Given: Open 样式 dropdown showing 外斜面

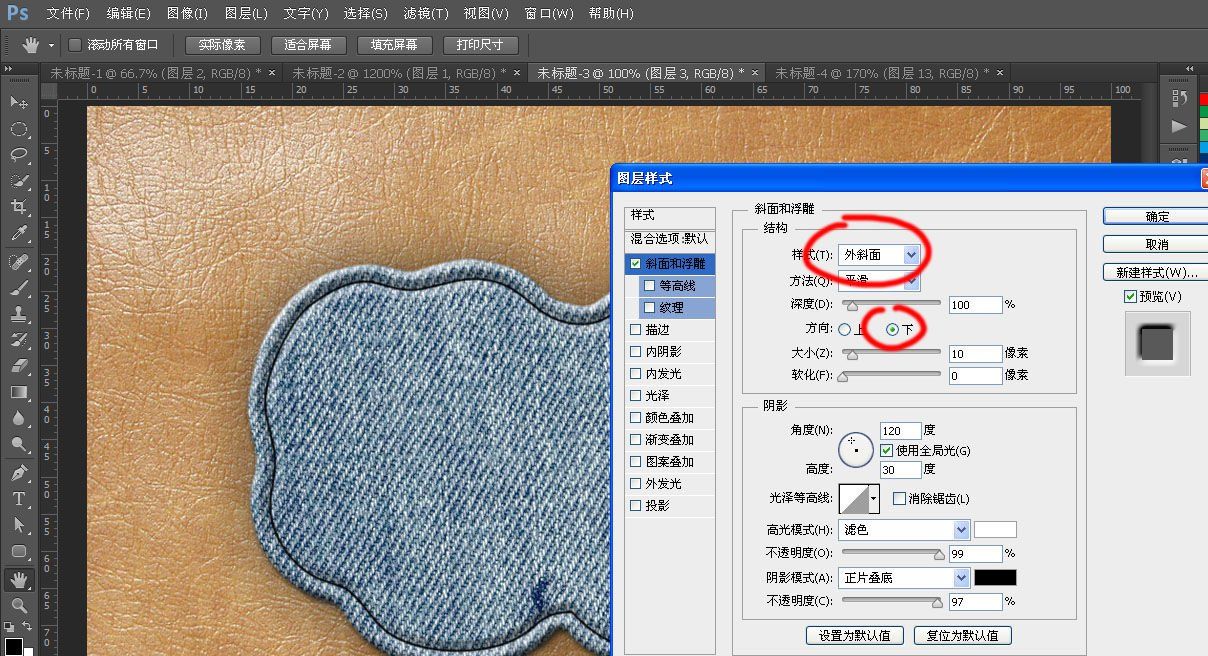Looking at the screenshot, I should tap(879, 255).
